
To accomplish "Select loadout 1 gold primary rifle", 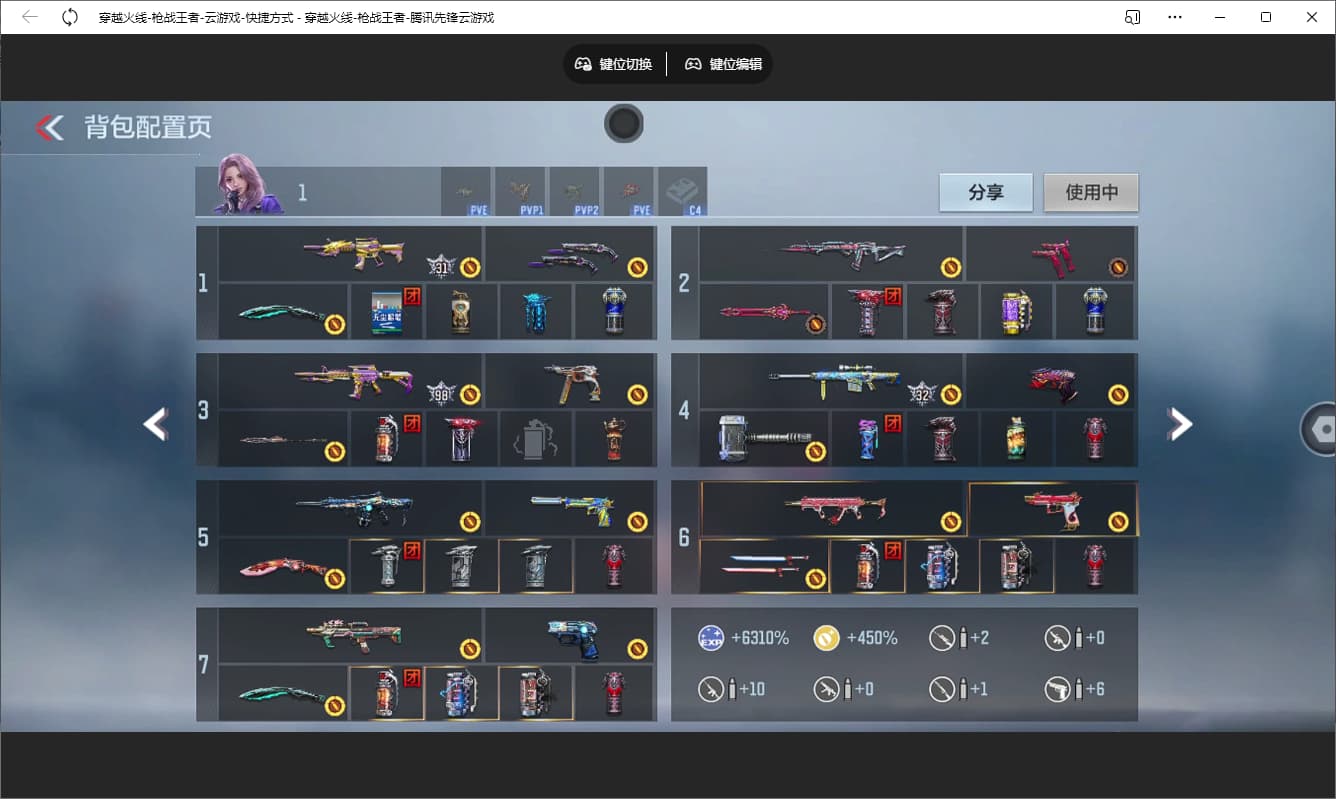I will tap(351, 254).
